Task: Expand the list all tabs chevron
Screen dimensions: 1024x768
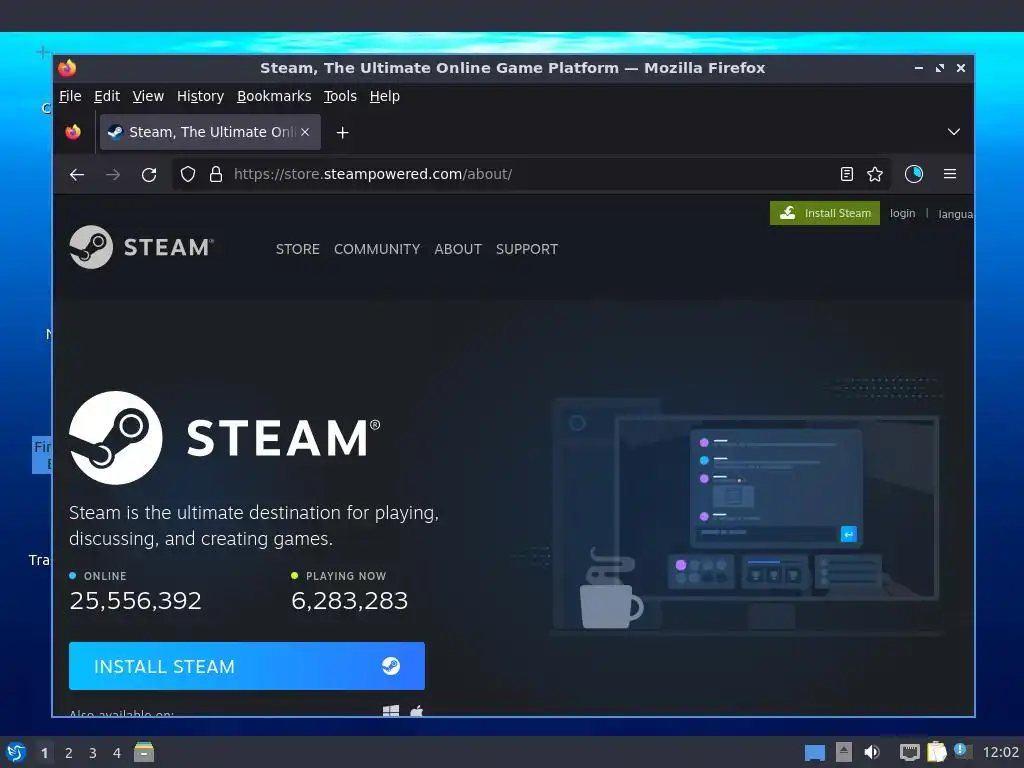Action: click(x=953, y=132)
